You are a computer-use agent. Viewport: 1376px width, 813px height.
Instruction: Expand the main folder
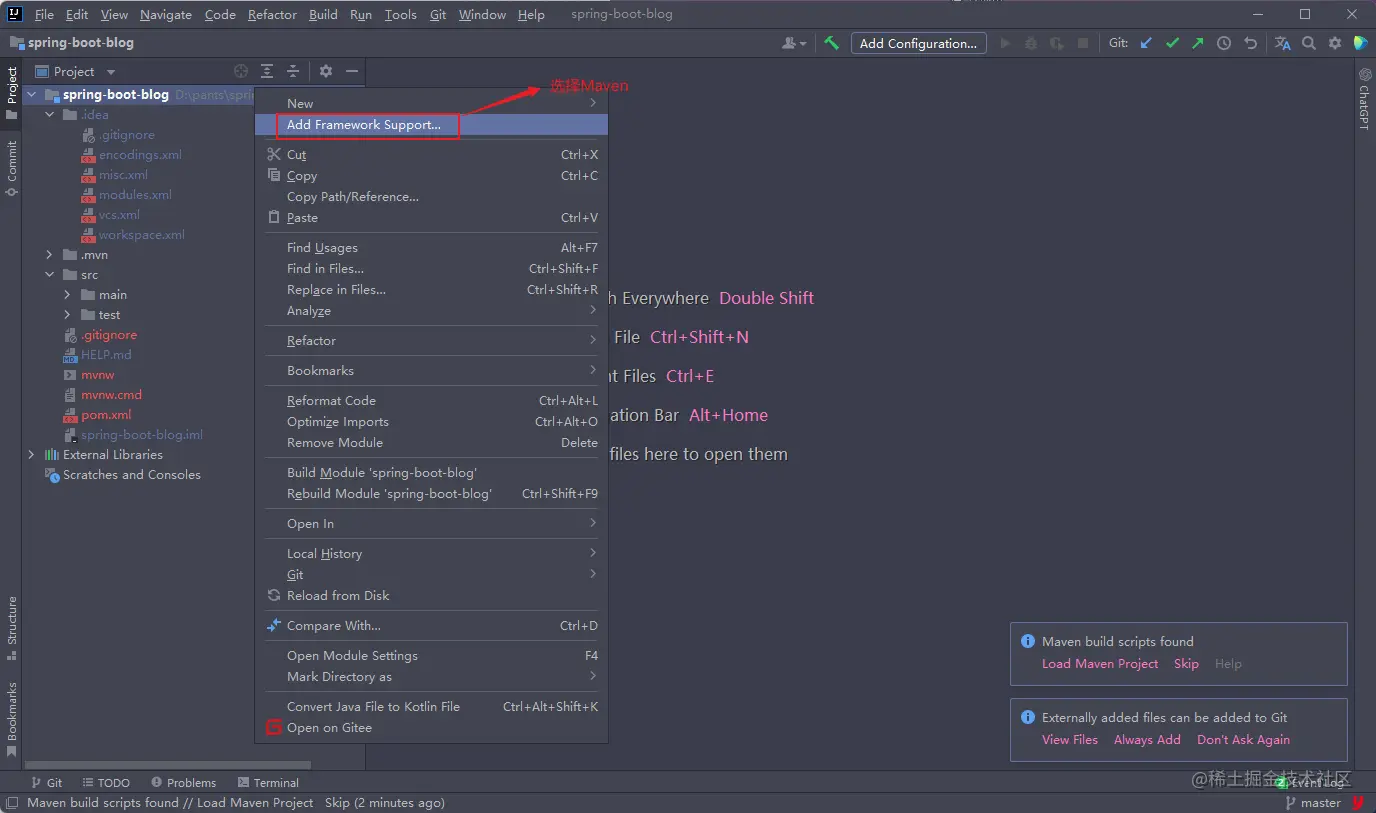pos(68,295)
